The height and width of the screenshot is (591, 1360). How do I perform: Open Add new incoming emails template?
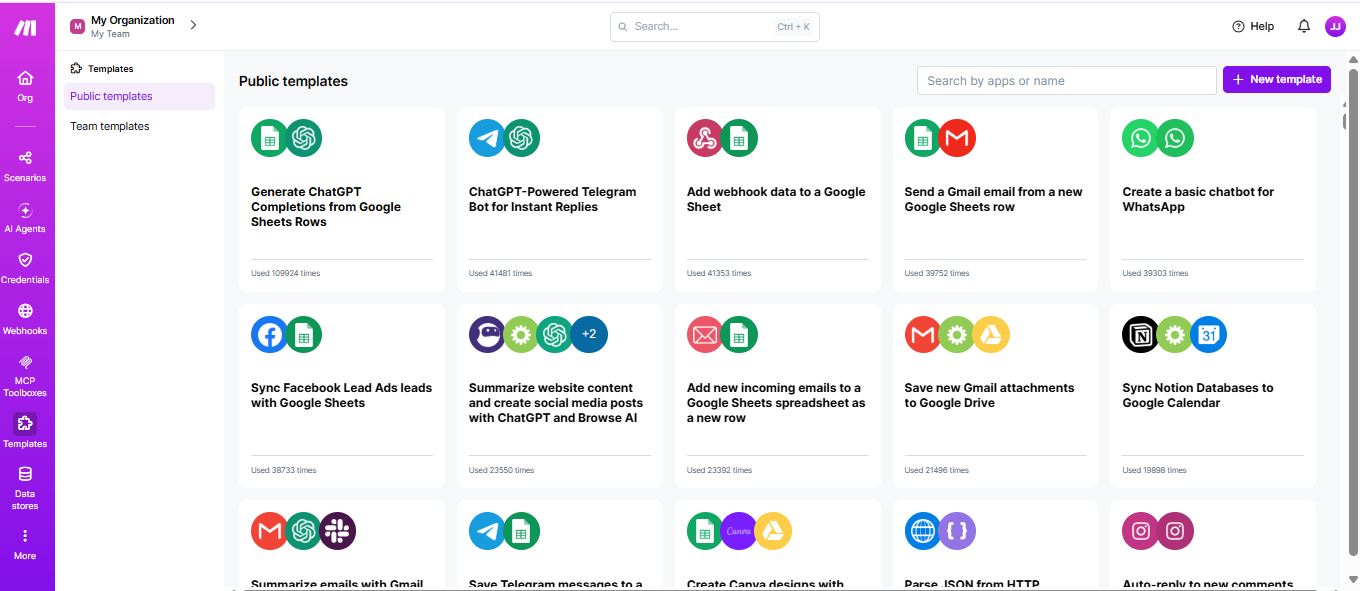778,396
